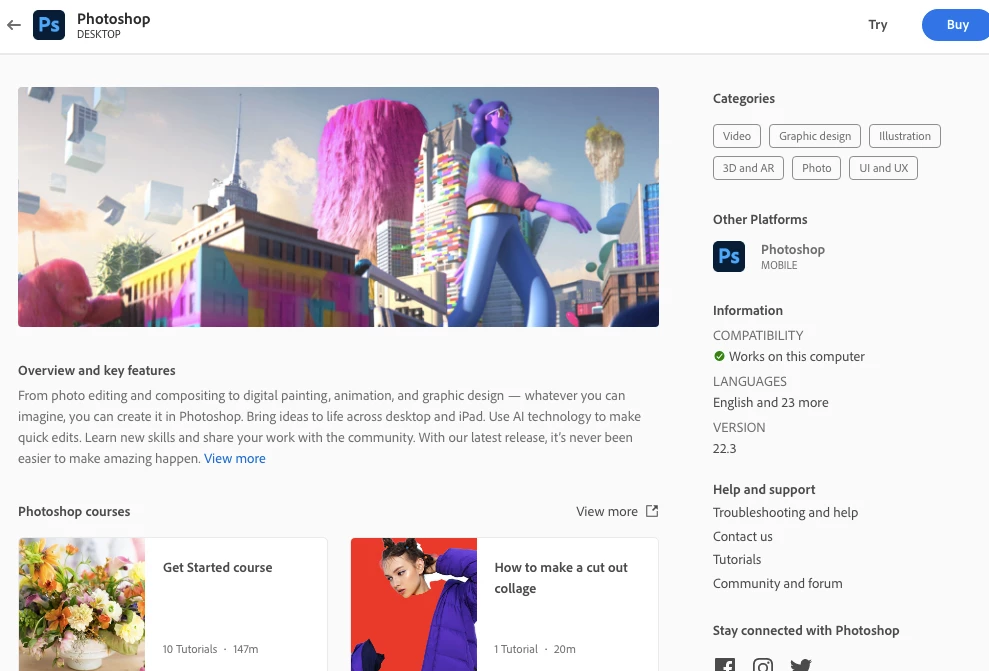
Task: Click the green compatibility checkmark icon
Action: click(x=719, y=356)
